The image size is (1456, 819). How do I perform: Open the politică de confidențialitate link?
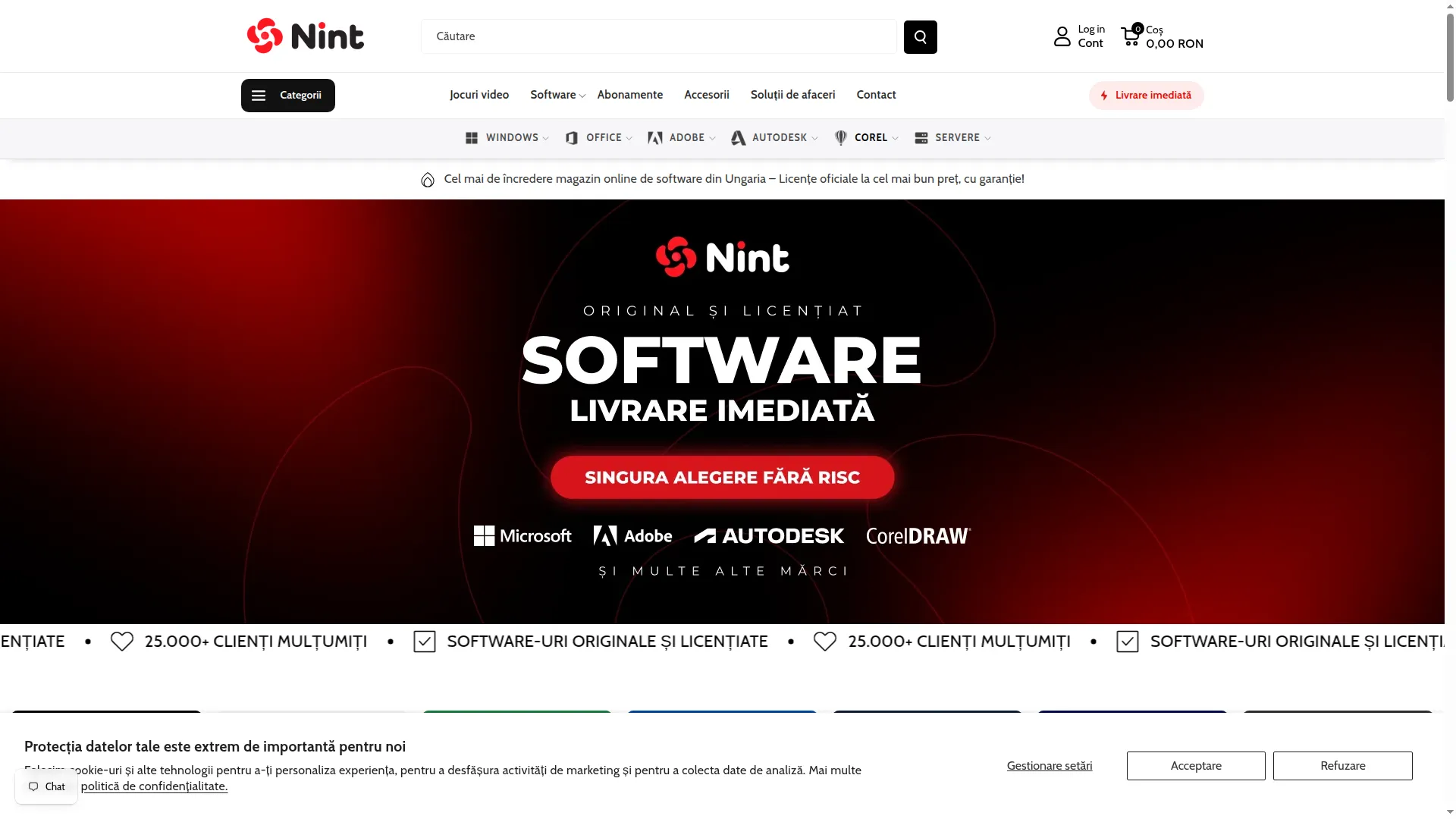coord(155,786)
